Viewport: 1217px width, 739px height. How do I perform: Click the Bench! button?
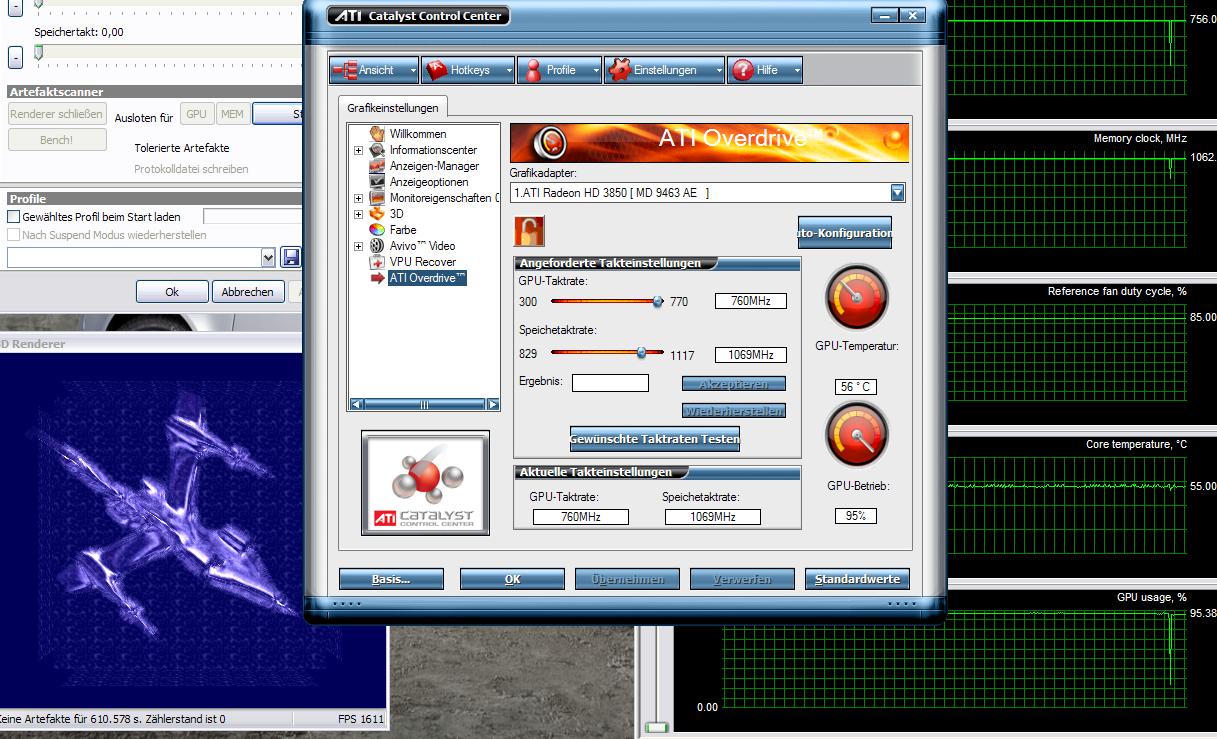point(57,140)
